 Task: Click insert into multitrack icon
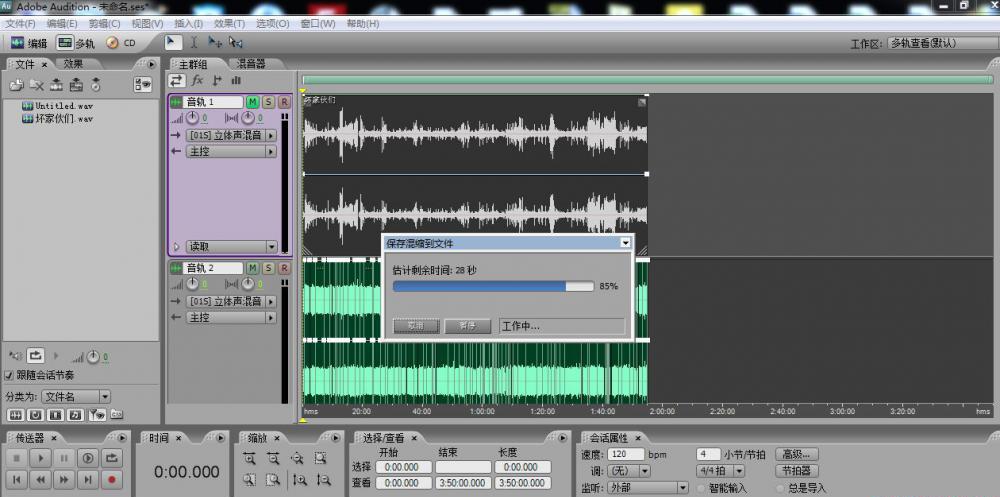point(57,84)
